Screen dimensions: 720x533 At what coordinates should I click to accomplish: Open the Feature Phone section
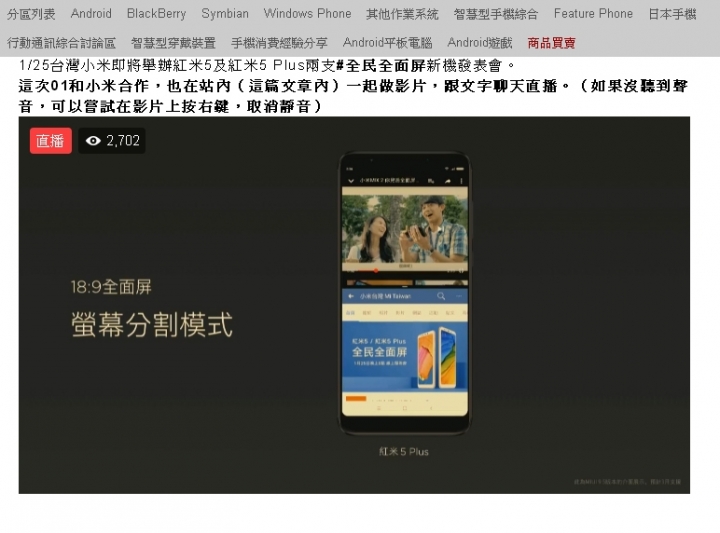click(x=593, y=14)
